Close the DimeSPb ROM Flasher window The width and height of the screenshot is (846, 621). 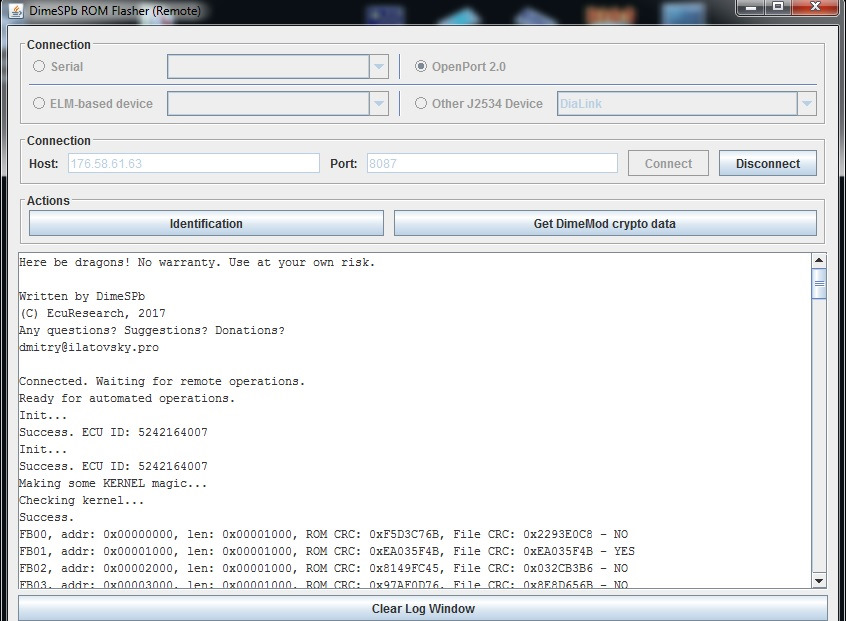pos(815,7)
